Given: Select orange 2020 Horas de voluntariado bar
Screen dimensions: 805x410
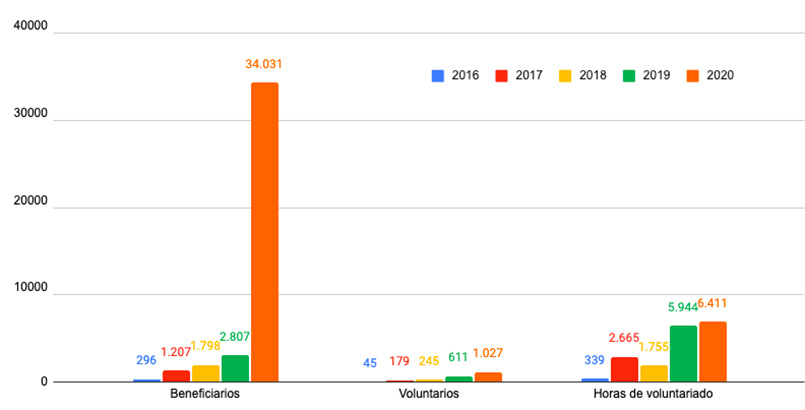Looking at the screenshot, I should 713,352.
